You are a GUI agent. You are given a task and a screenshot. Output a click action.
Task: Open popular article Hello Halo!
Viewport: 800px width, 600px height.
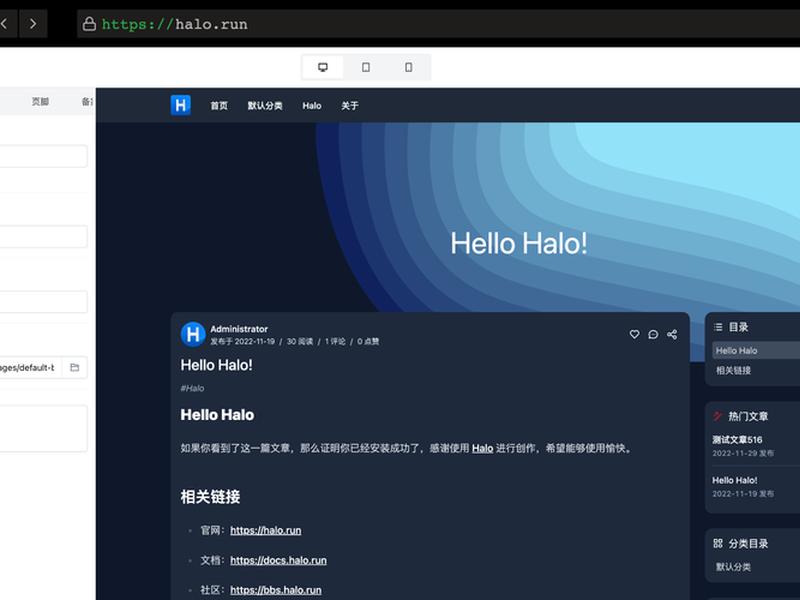coord(735,480)
